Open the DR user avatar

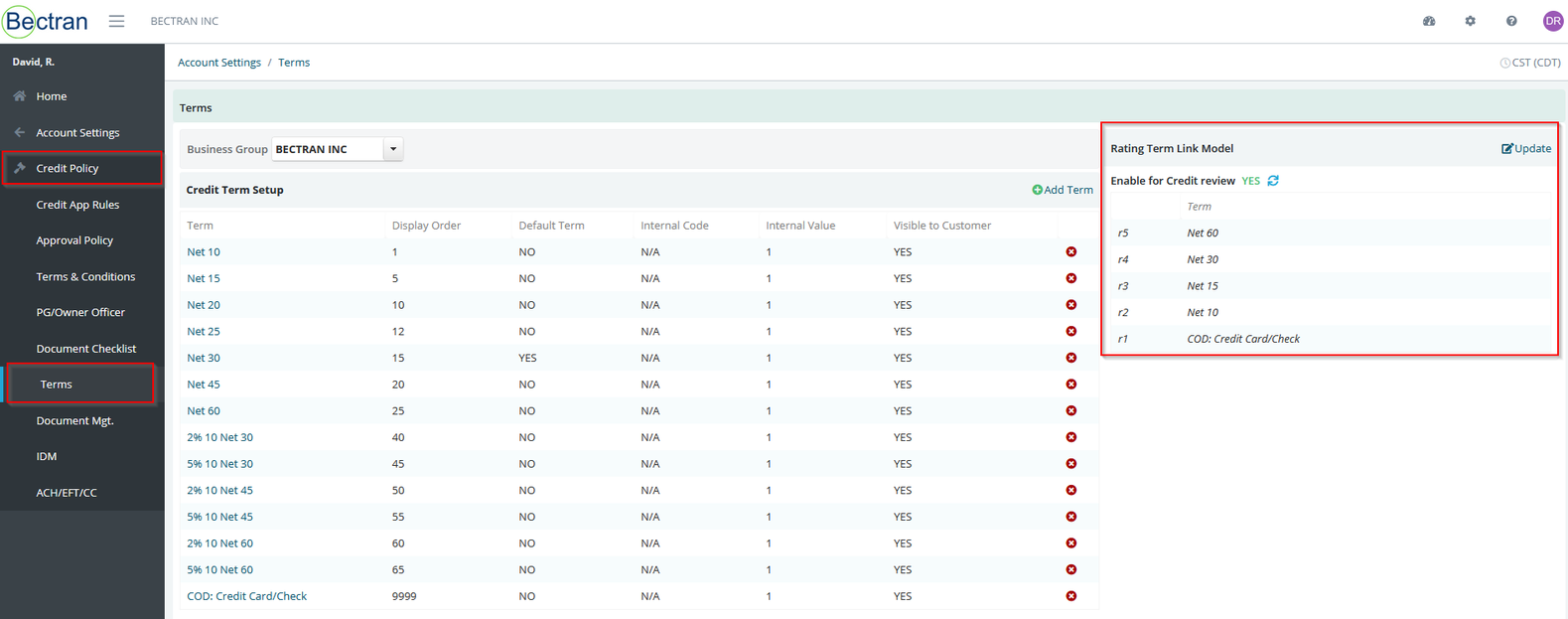click(1553, 21)
